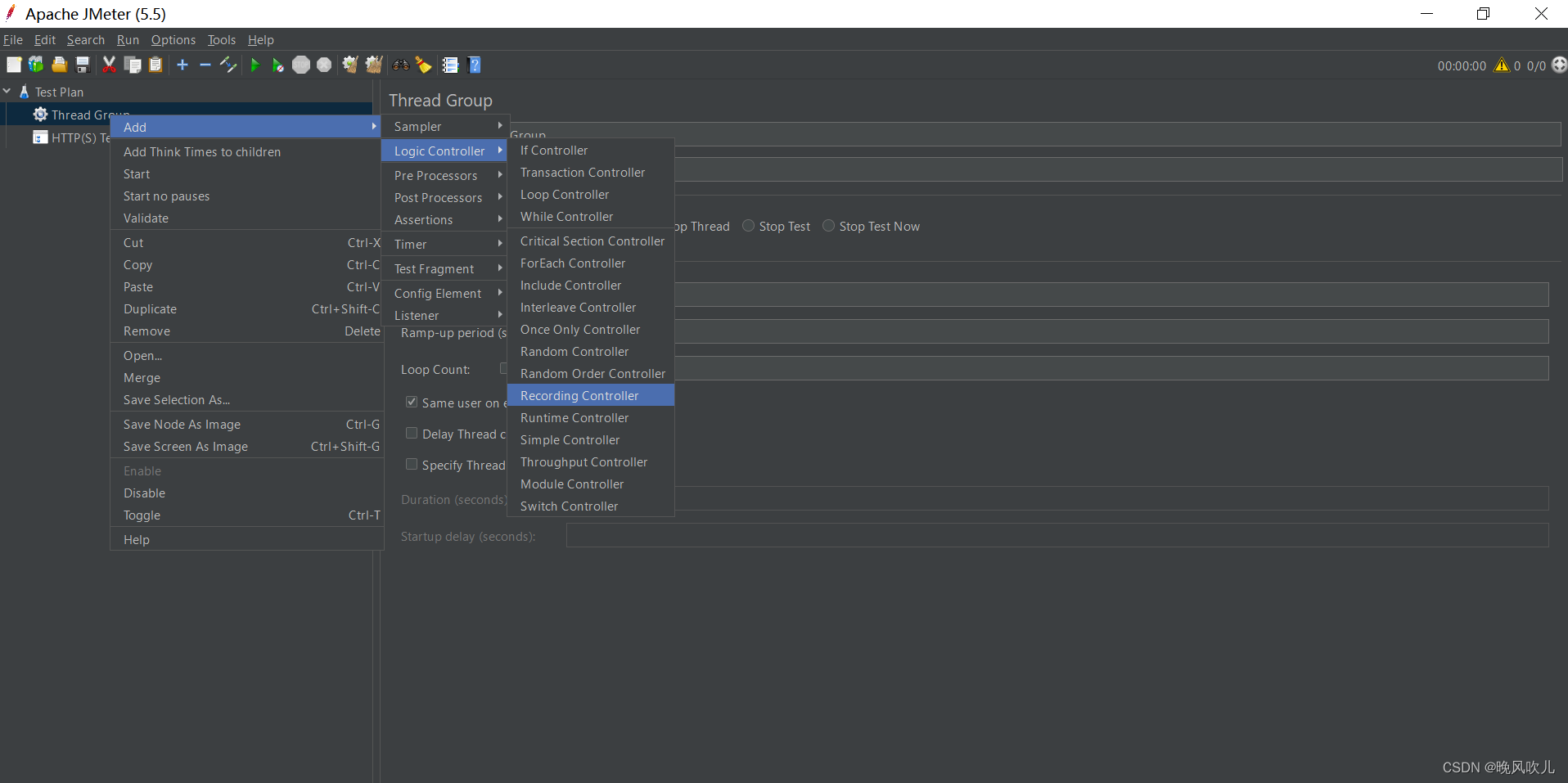Click the green Start test run icon

pyautogui.click(x=255, y=65)
